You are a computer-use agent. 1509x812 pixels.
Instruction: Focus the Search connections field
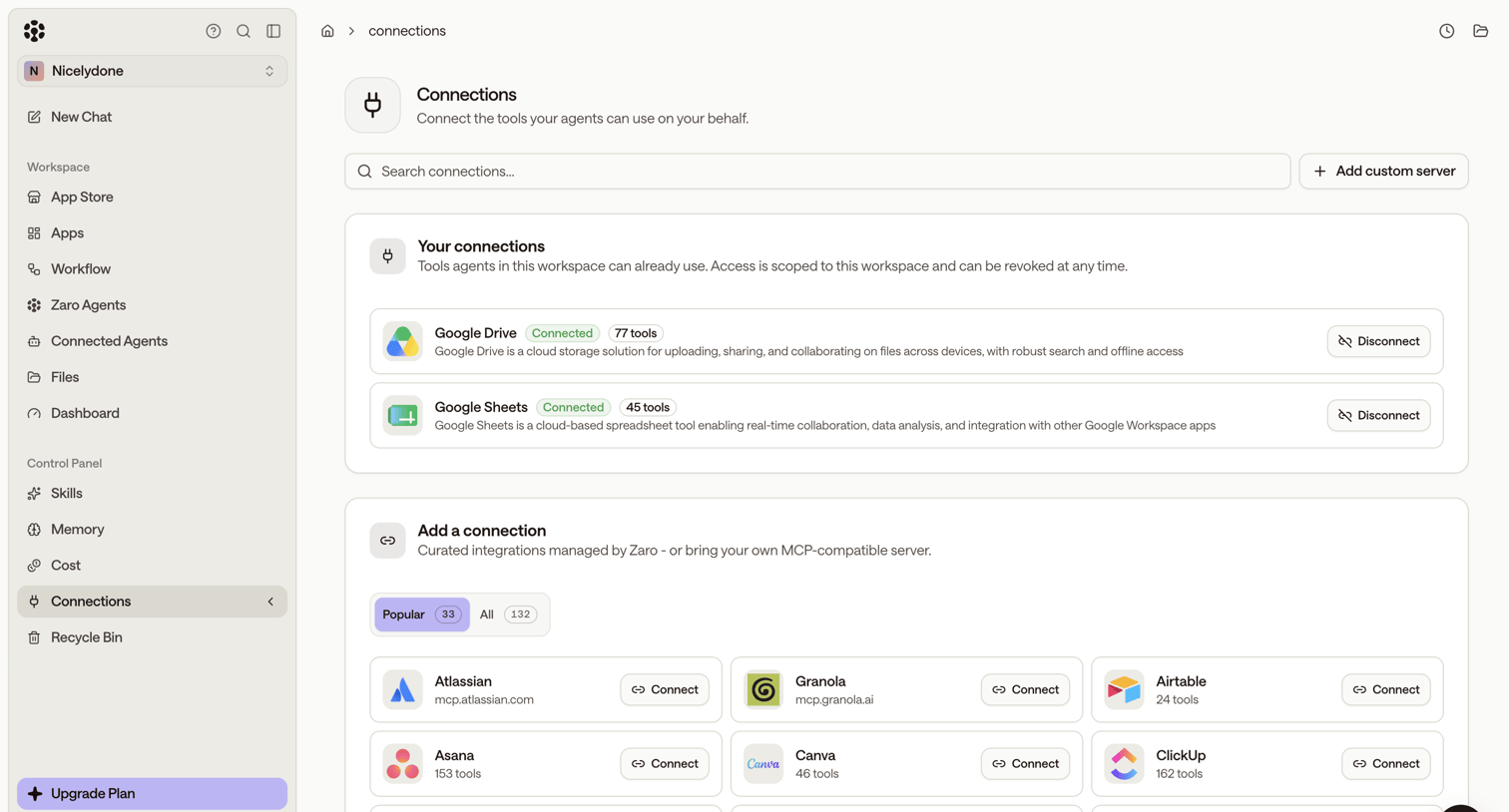pos(817,172)
